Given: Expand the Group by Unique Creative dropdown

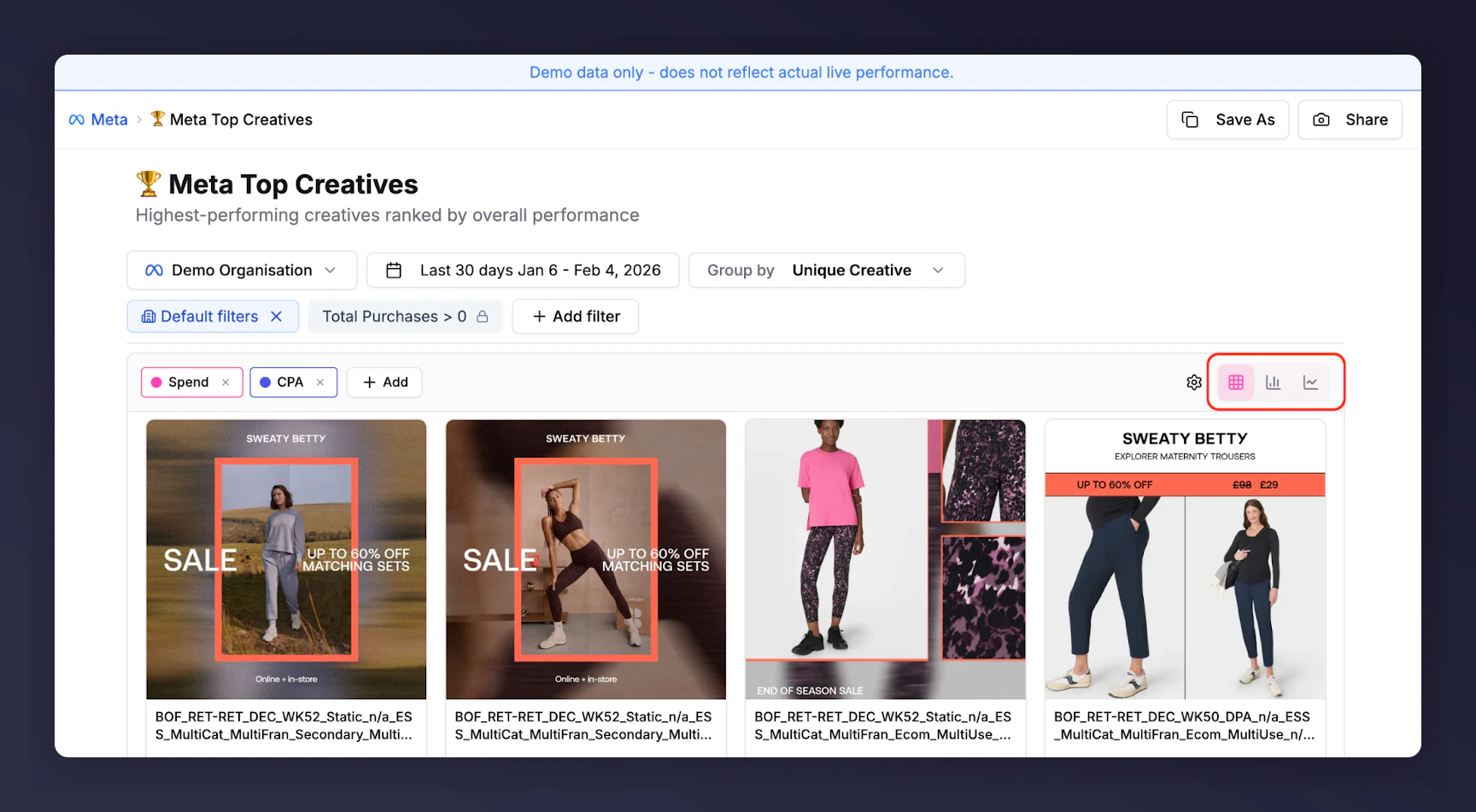Looking at the screenshot, I should coord(827,271).
